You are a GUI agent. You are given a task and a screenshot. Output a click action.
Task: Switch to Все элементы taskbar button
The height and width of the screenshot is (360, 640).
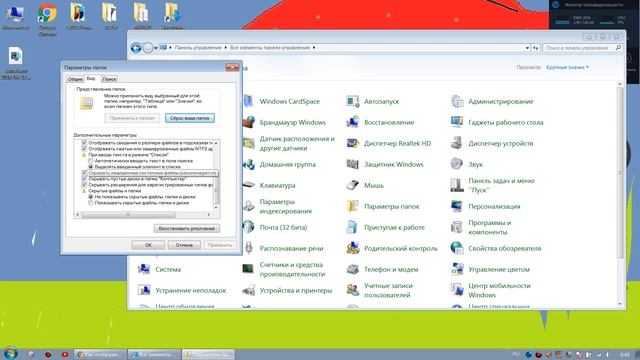pyautogui.click(x=155, y=354)
